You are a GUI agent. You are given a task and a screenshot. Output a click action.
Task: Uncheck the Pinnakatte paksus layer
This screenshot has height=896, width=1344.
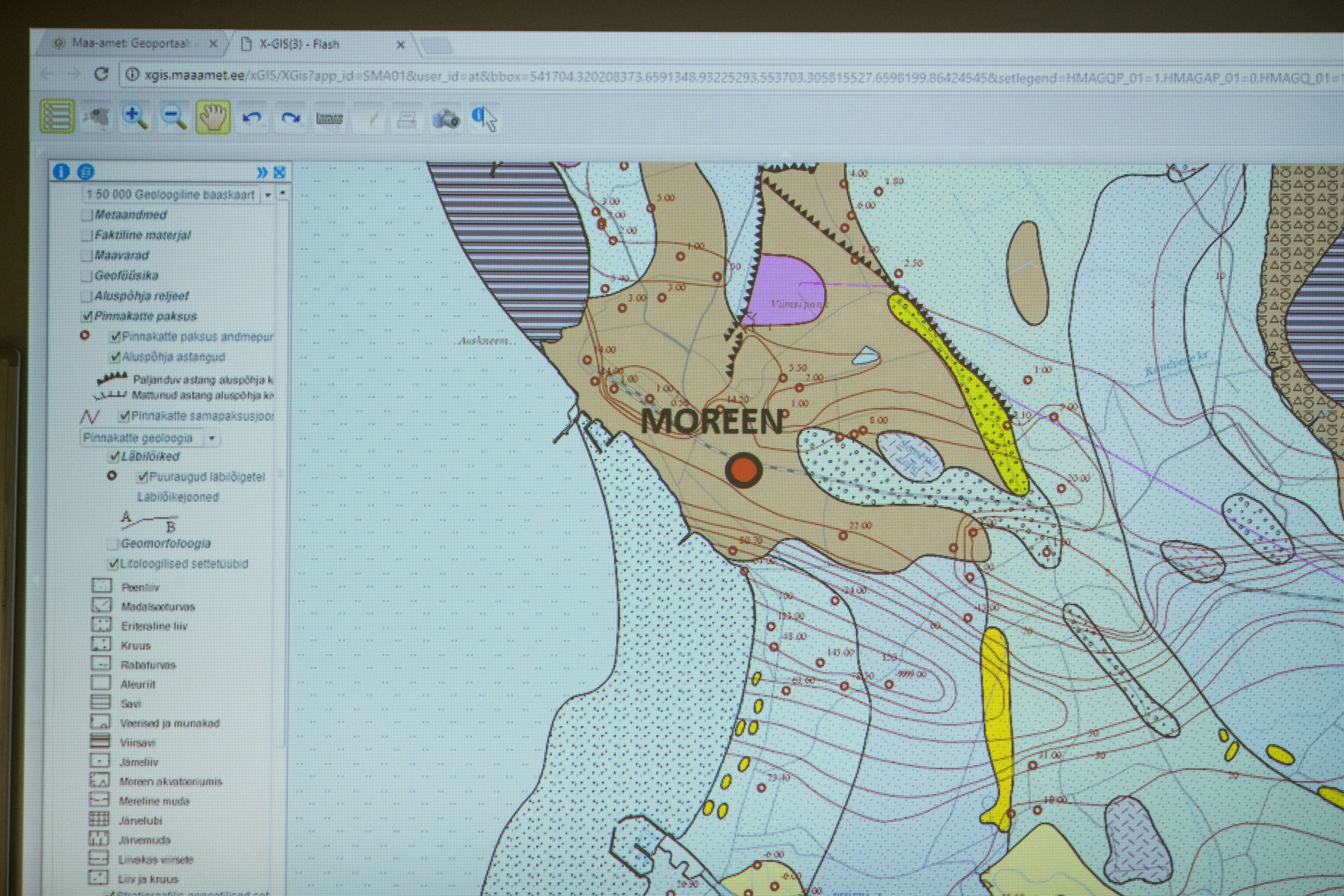(x=87, y=316)
